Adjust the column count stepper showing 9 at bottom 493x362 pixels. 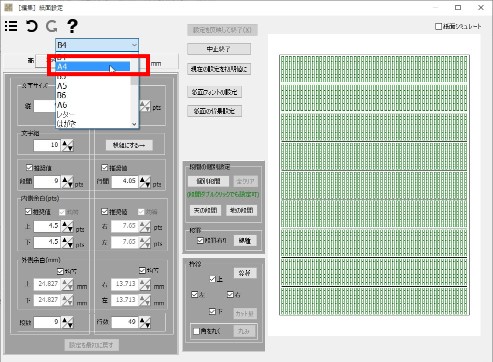(68, 322)
